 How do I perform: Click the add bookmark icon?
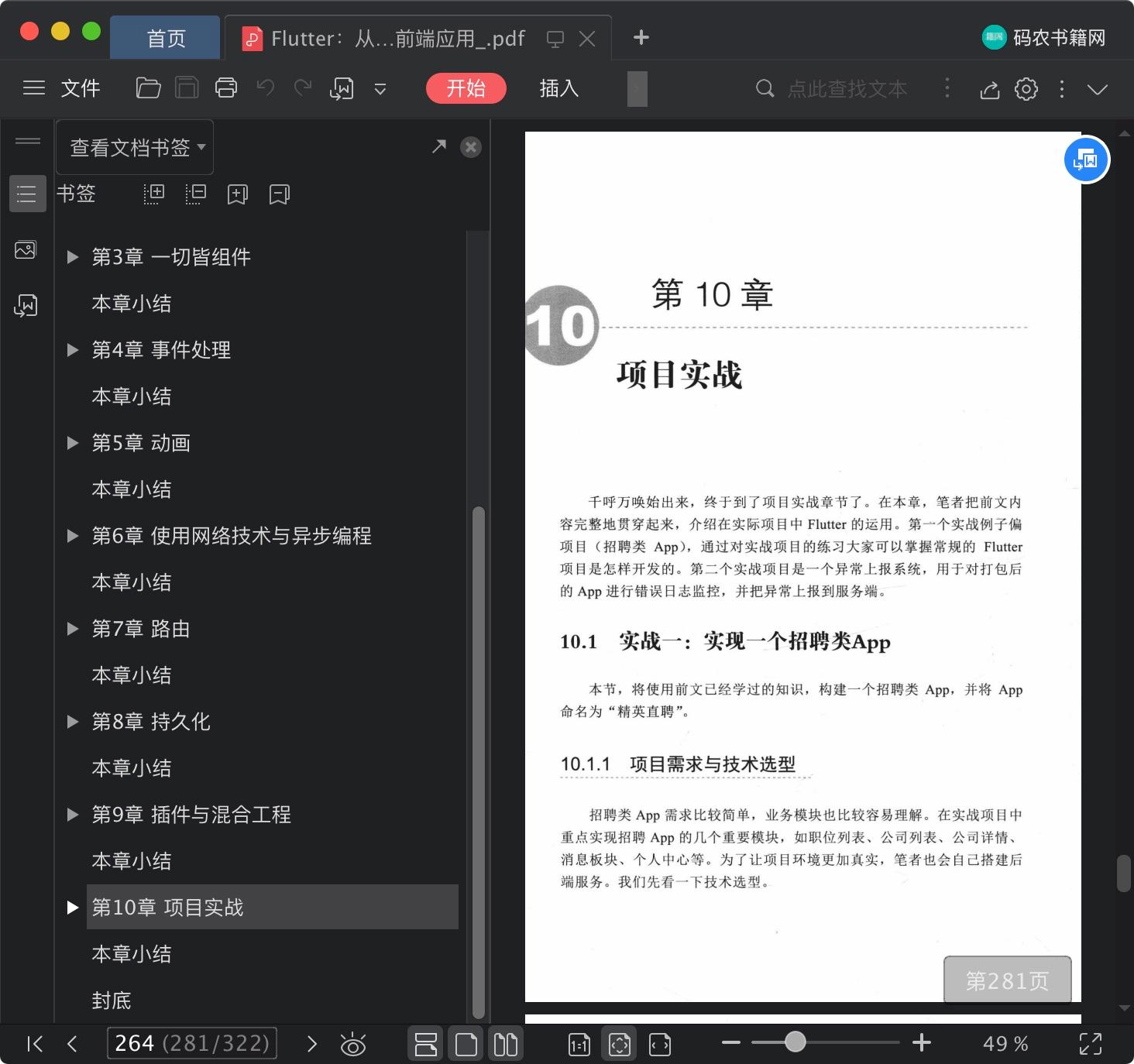click(x=238, y=194)
